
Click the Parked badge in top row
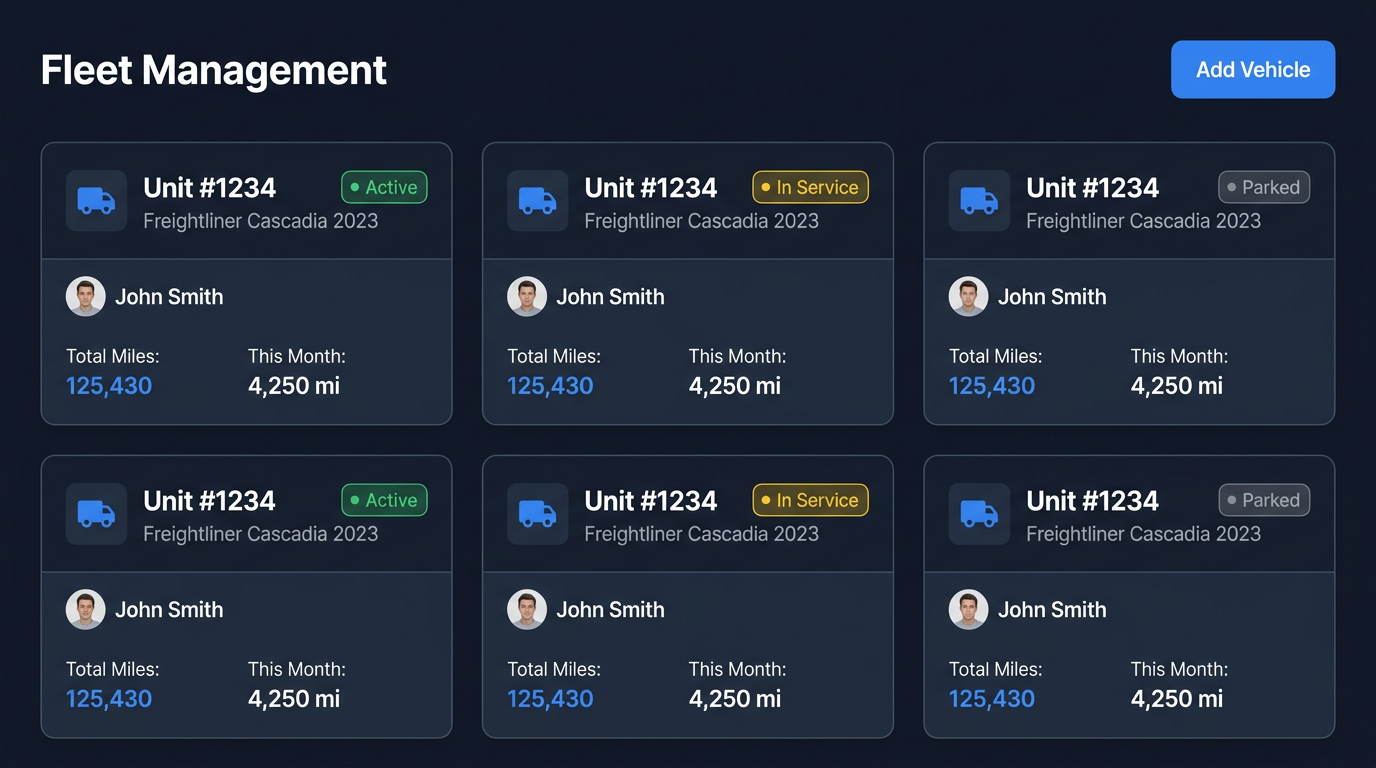(1264, 187)
